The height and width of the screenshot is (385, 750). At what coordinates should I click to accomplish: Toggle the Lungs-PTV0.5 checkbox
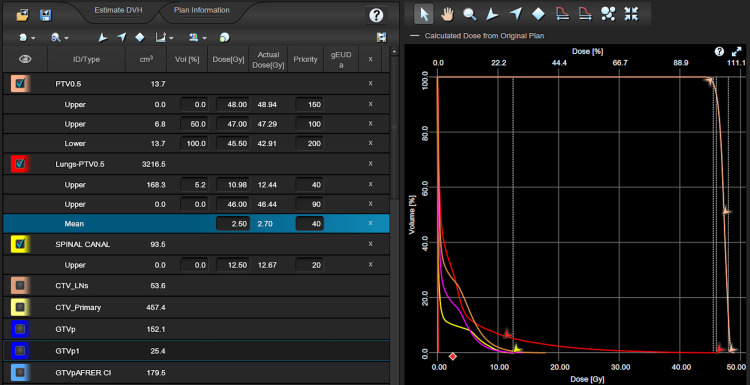point(20,164)
